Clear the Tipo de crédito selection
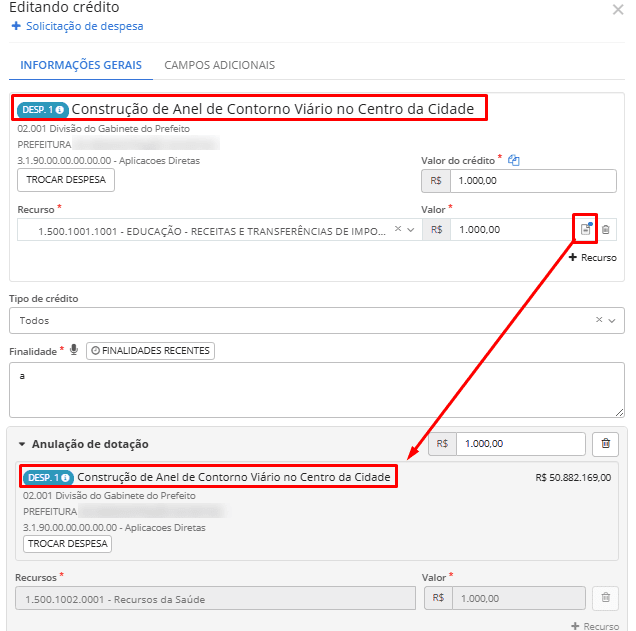The height and width of the screenshot is (631, 636). pos(599,320)
